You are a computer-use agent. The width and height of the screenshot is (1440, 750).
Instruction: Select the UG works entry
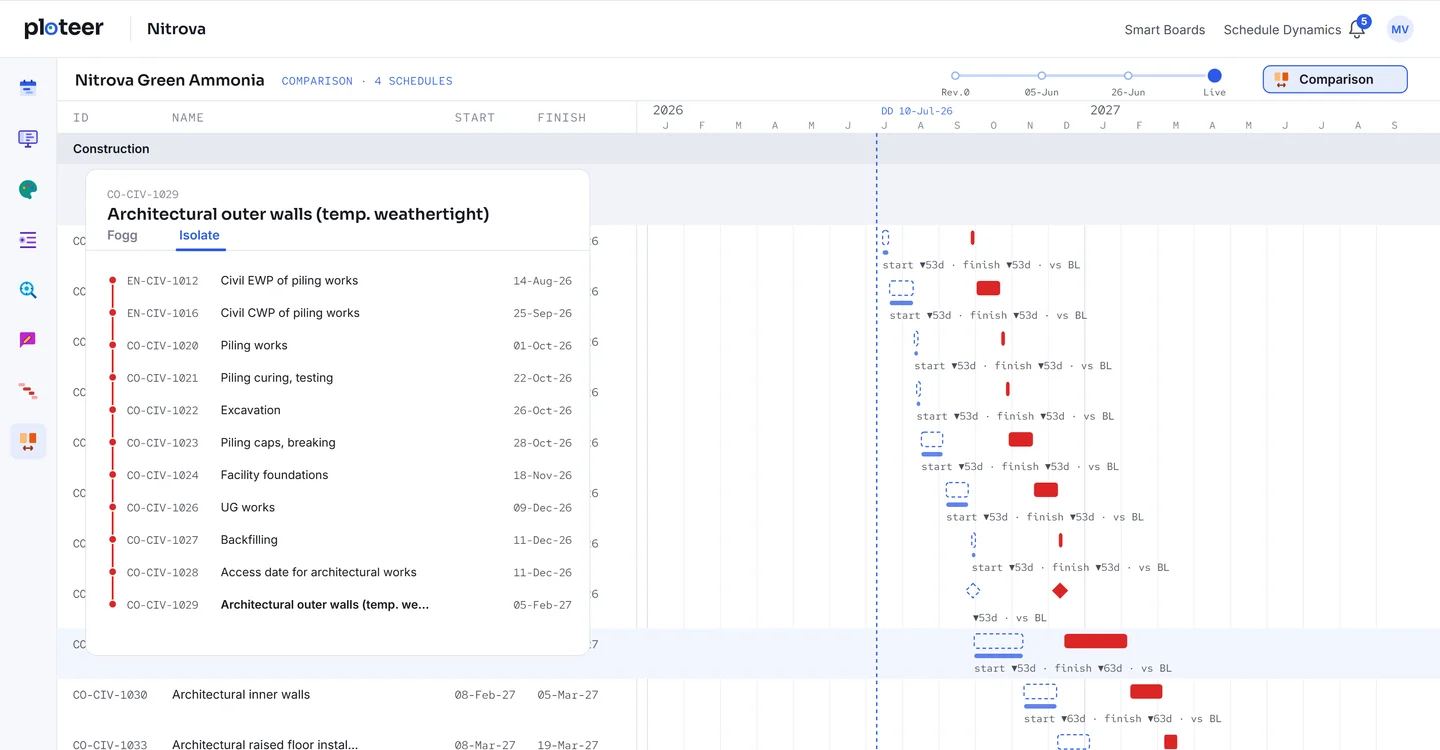[340, 508]
